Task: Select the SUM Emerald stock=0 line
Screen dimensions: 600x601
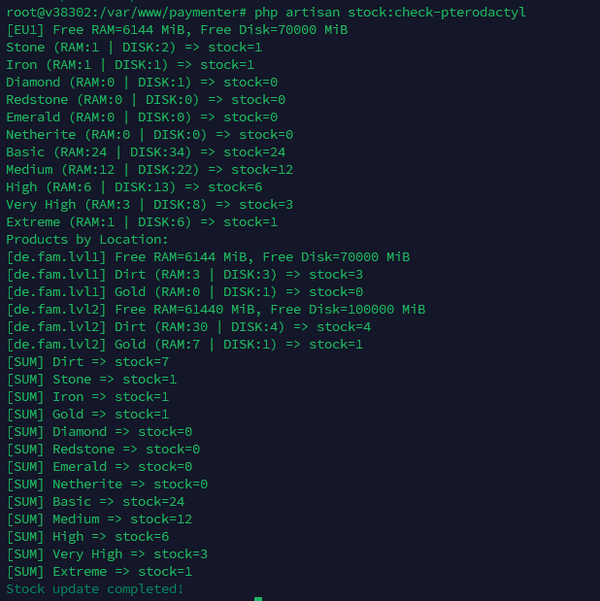Action: [x=99, y=467]
